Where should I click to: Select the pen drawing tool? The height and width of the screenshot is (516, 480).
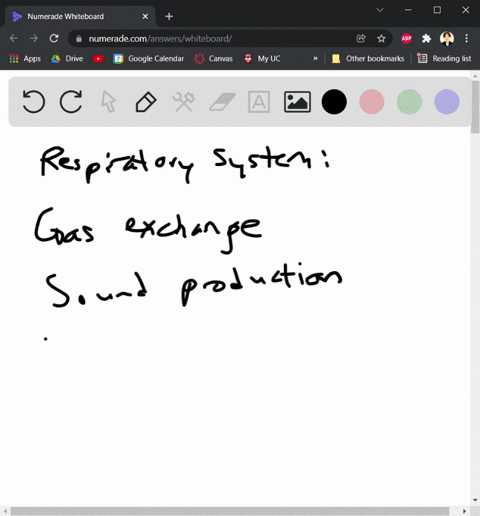[146, 102]
